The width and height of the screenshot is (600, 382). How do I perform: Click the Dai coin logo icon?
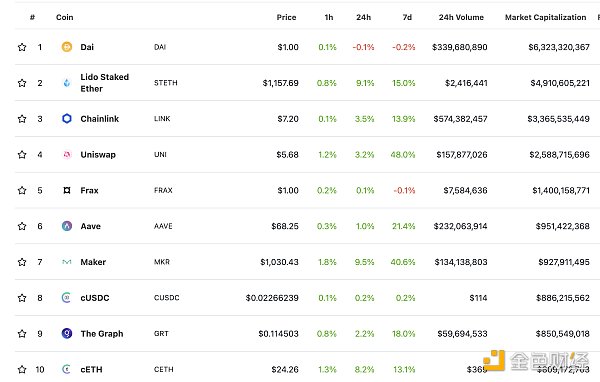tap(67, 47)
